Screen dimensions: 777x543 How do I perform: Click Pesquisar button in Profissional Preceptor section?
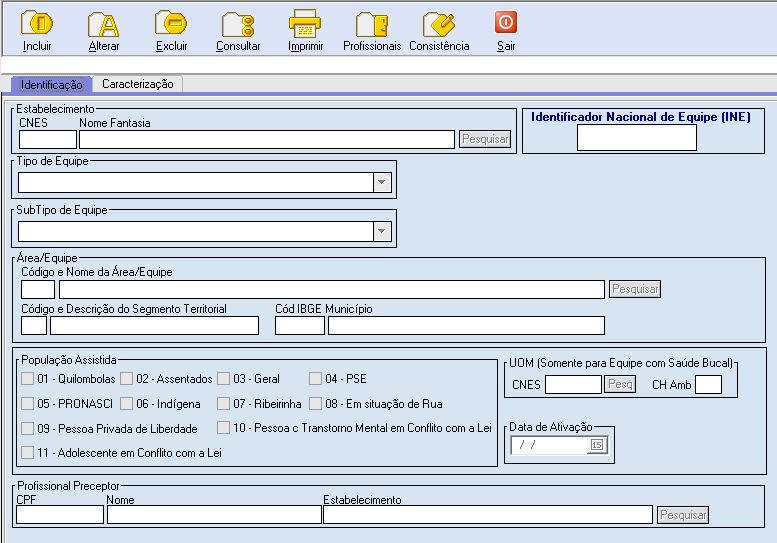pos(683,515)
